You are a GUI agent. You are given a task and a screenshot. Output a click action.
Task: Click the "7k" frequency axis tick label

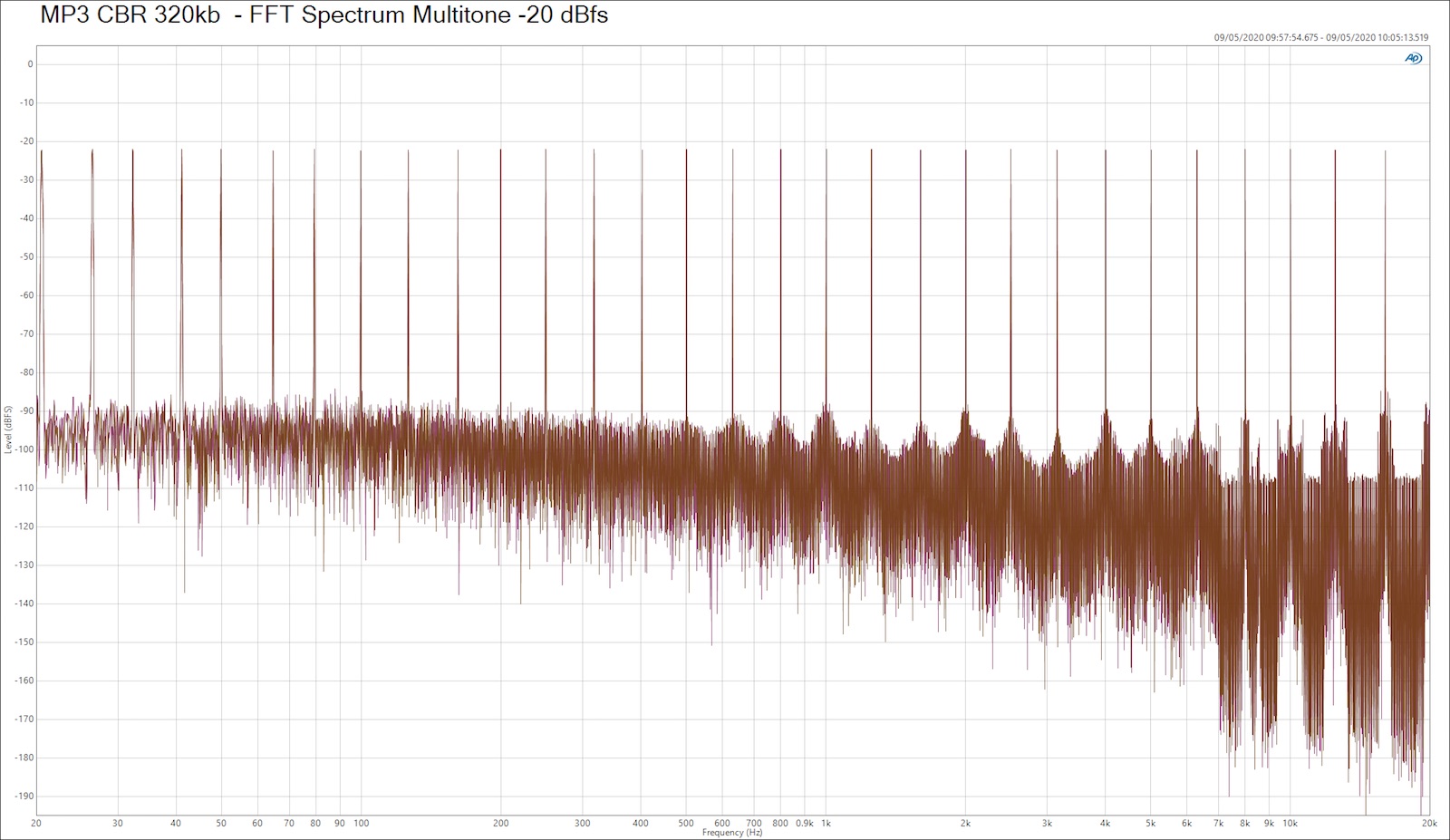[x=1219, y=824]
